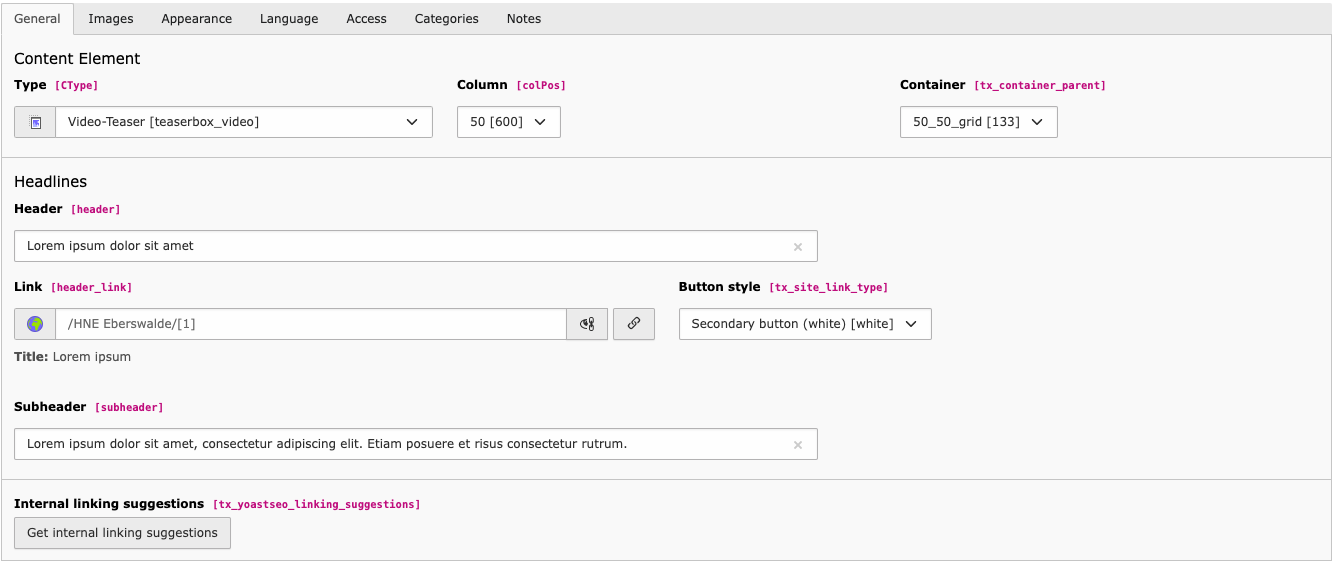1340x563 pixels.
Task: Click inside the Header text field
Action: [x=400, y=246]
